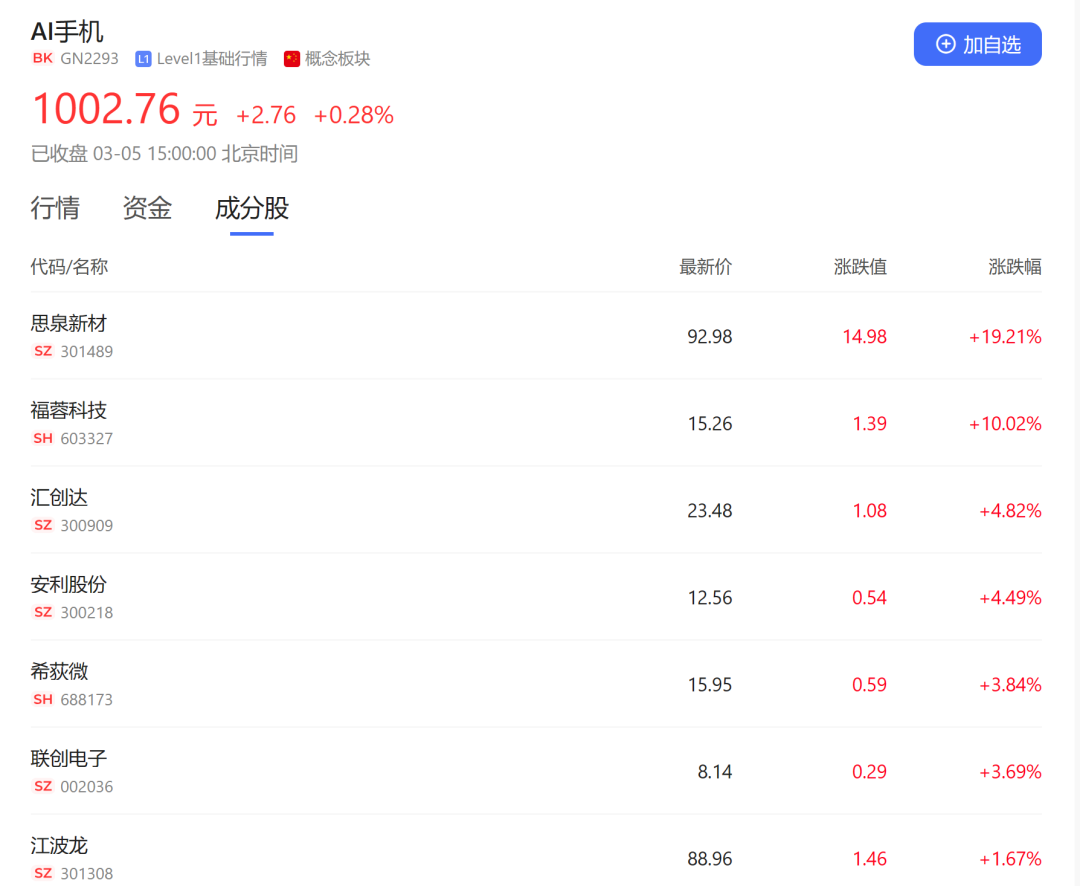The image size is (1080, 886).
Task: Sort by the 最新价 column header
Action: 705,267
